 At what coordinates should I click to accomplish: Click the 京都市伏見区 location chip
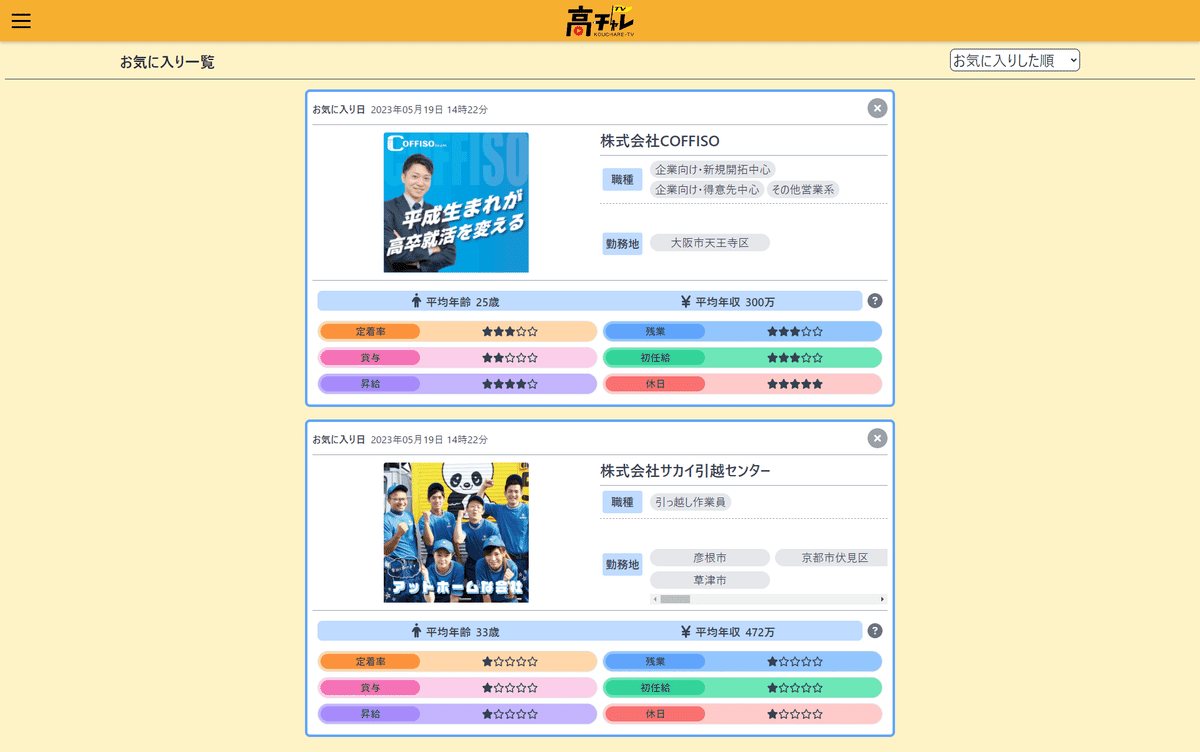pyautogui.click(x=829, y=557)
